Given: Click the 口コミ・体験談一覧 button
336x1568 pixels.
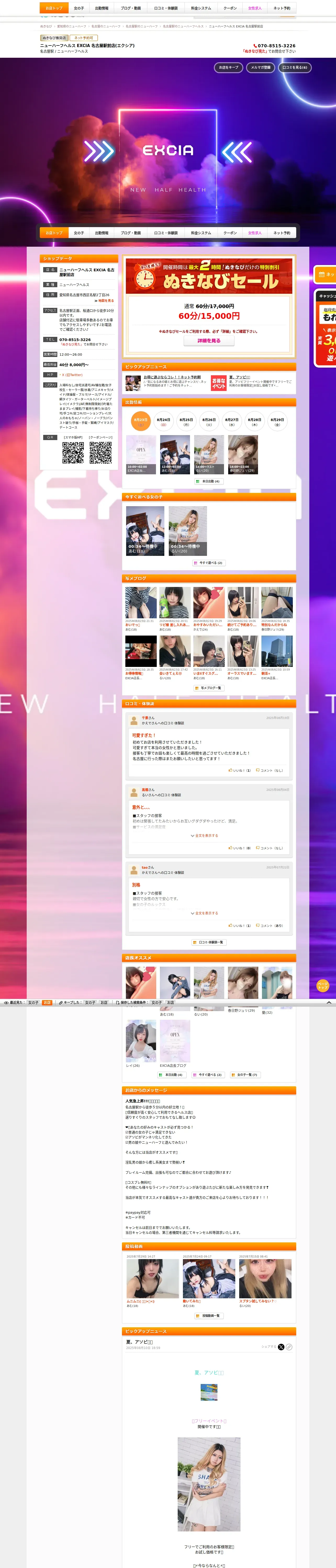Looking at the screenshot, I should pos(209,942).
